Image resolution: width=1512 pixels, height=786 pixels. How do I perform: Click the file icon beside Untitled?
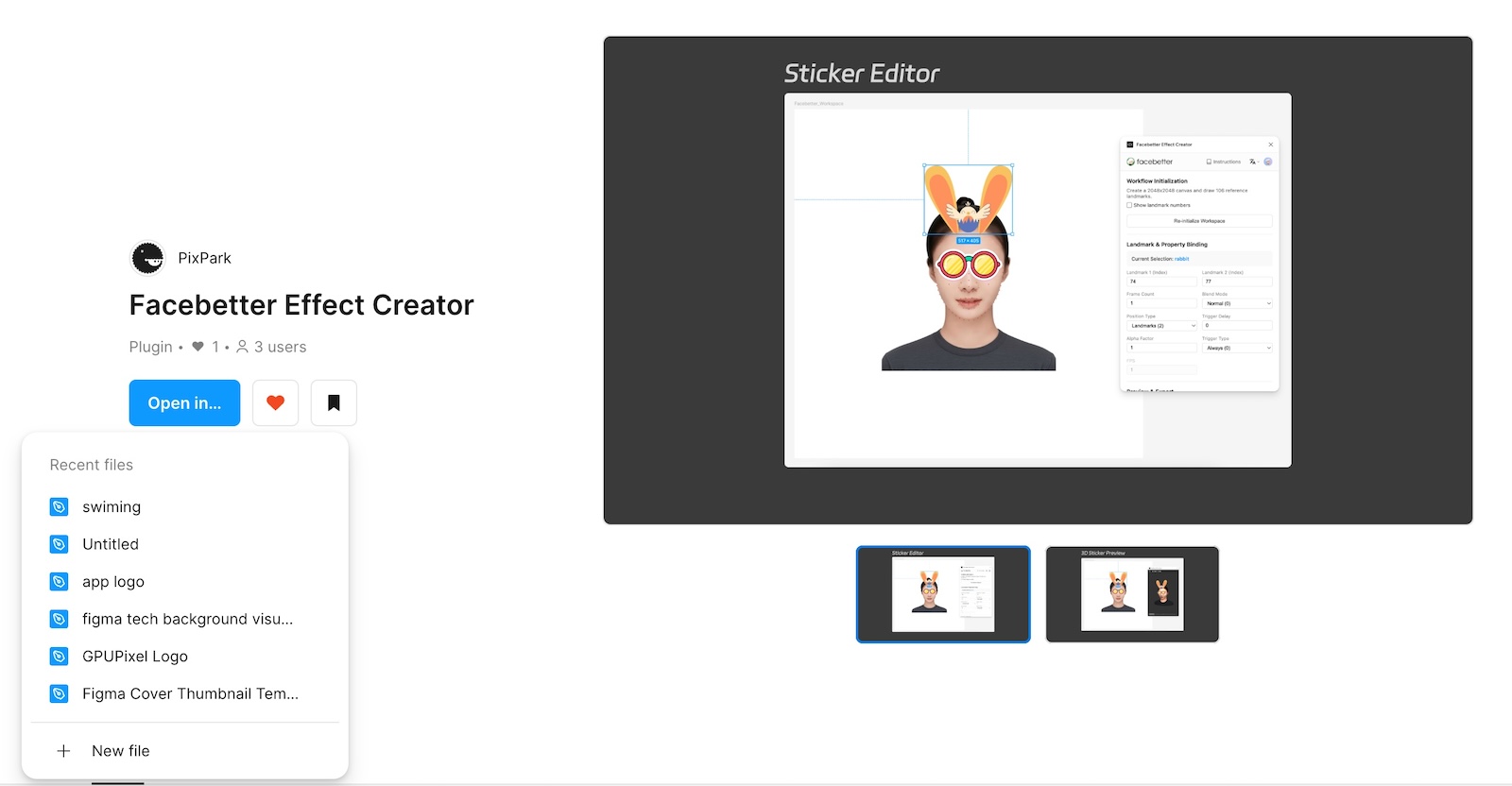click(59, 544)
